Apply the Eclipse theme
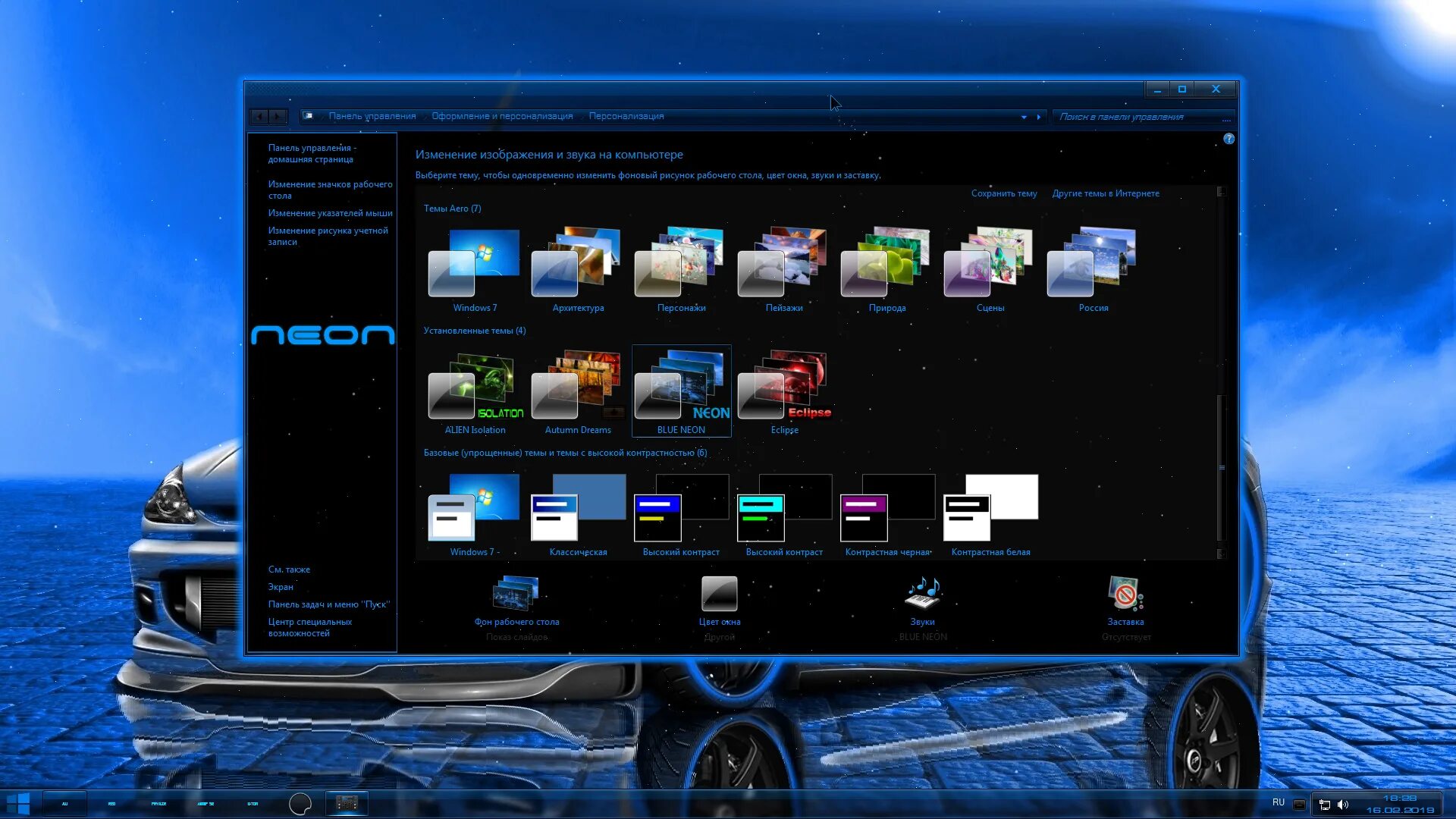The height and width of the screenshot is (819, 1456). [784, 391]
